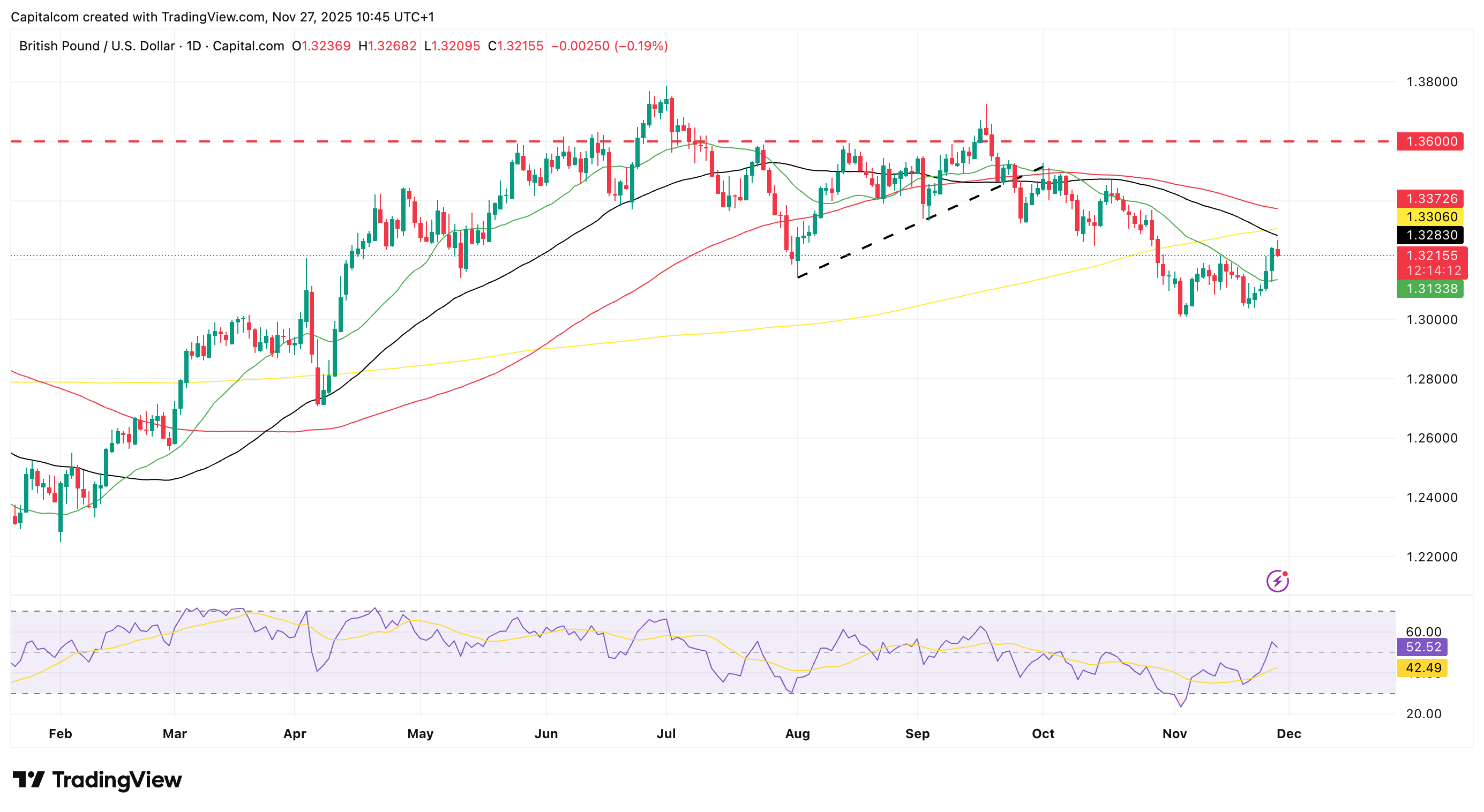Click the Close value C1.32155 in header

(515, 46)
